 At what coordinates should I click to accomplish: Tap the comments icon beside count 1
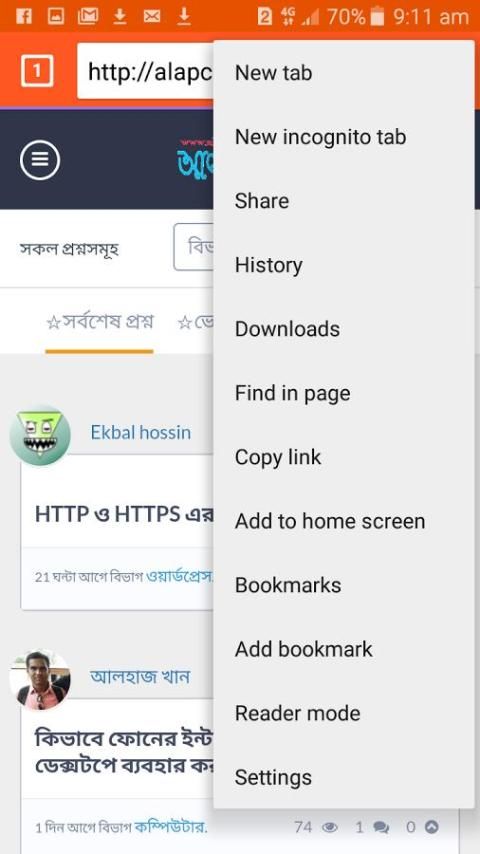tap(382, 828)
